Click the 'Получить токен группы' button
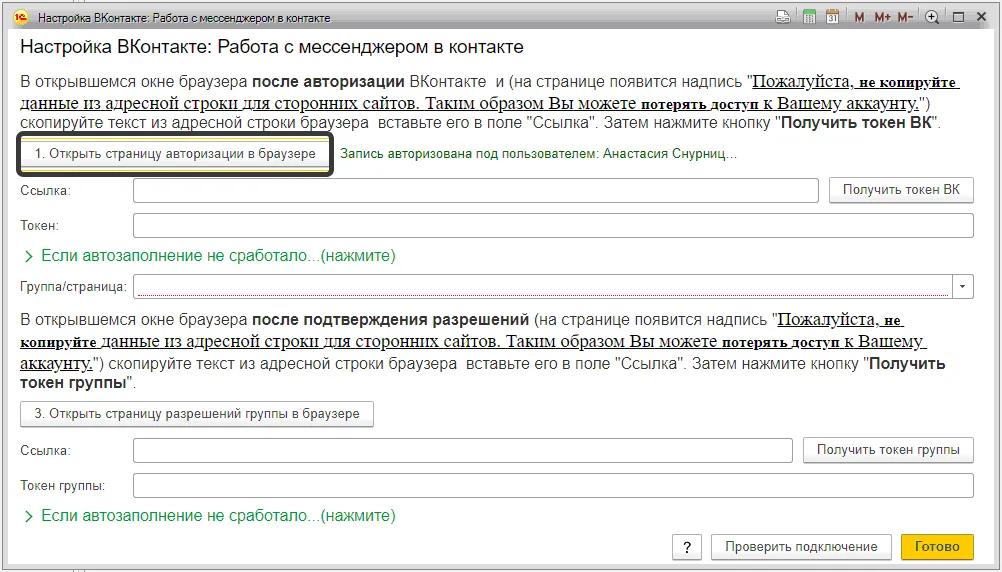 (x=888, y=450)
